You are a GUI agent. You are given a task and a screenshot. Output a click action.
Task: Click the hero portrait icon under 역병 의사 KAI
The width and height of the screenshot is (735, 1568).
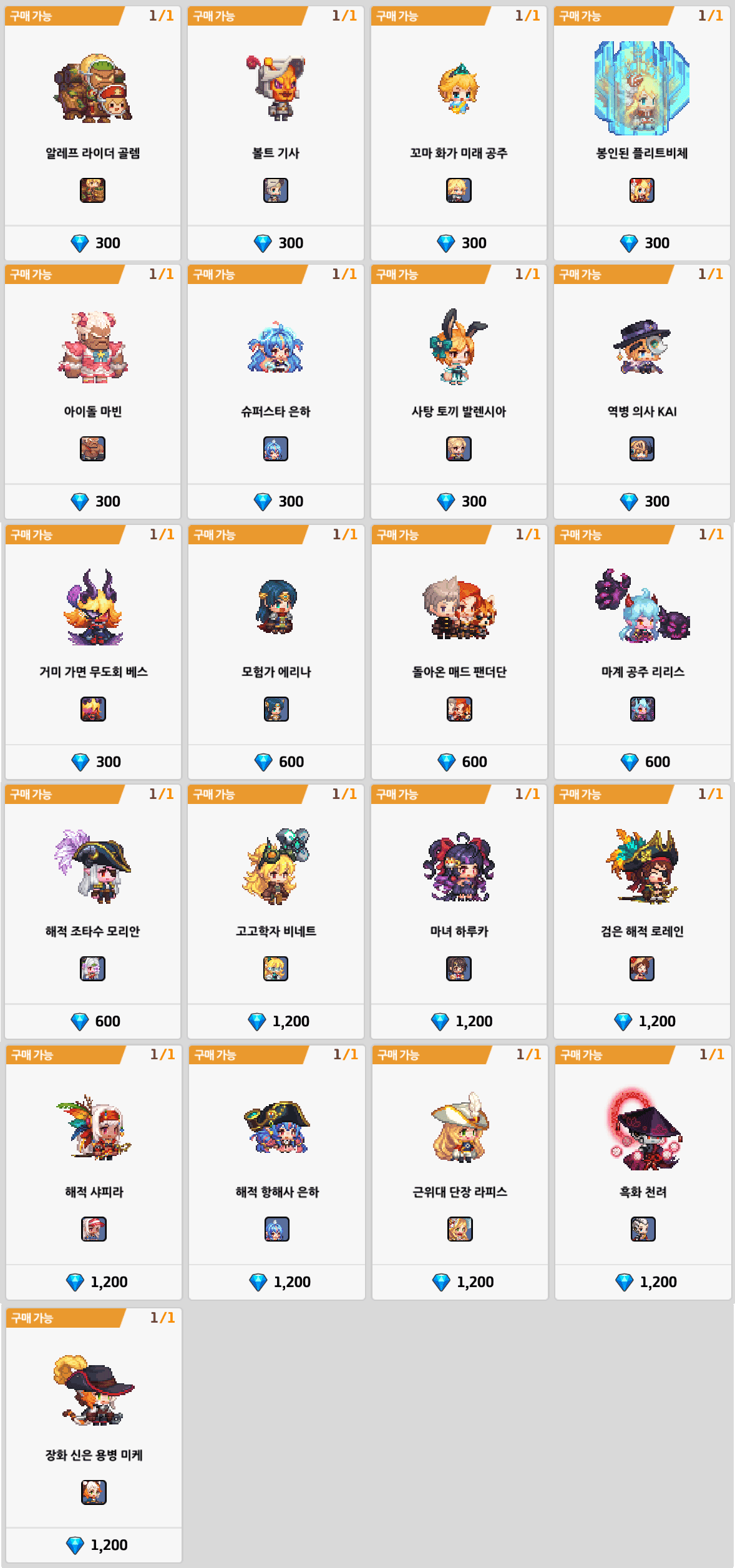(642, 449)
